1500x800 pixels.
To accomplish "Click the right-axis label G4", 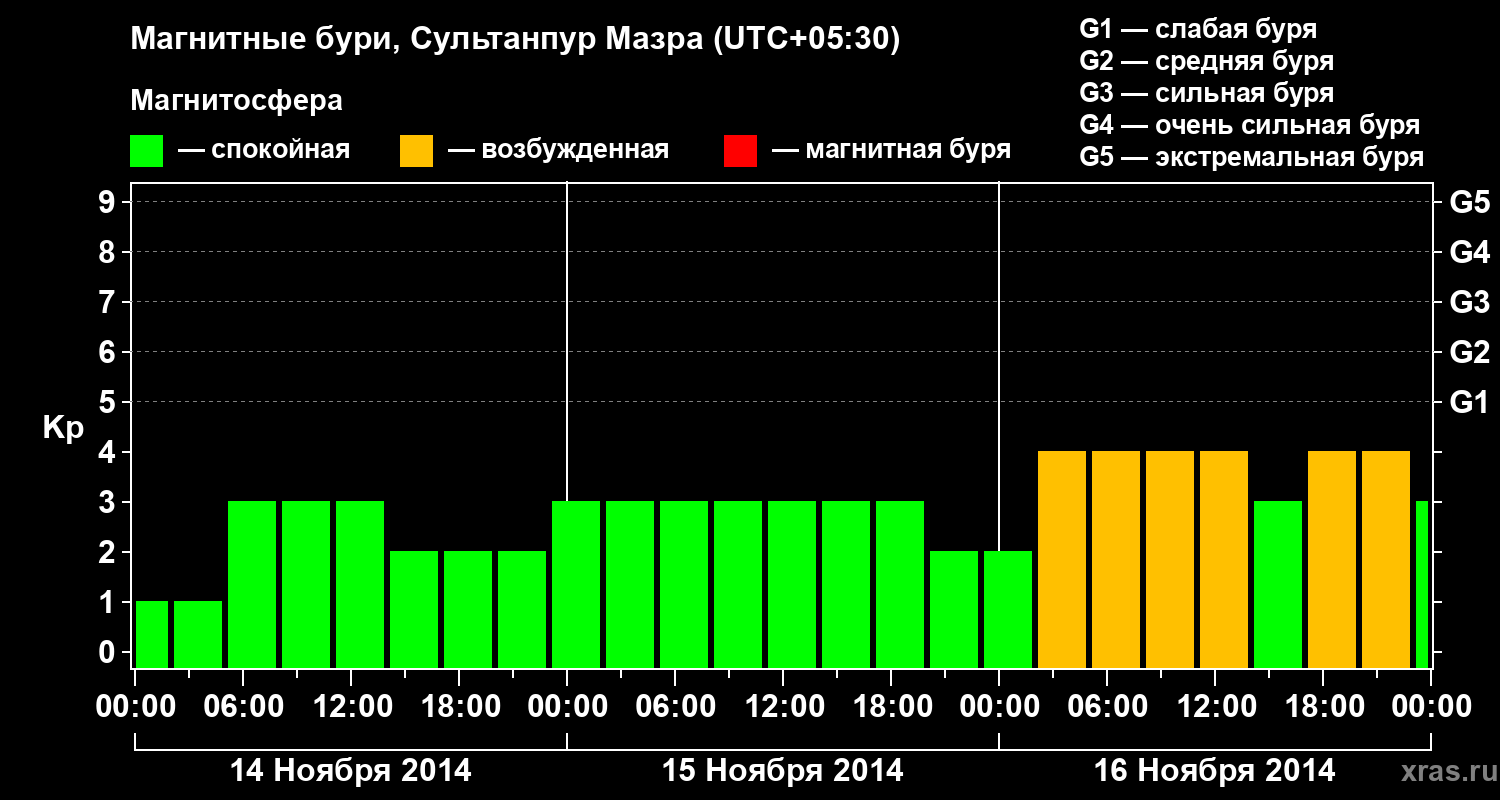I will [1470, 252].
